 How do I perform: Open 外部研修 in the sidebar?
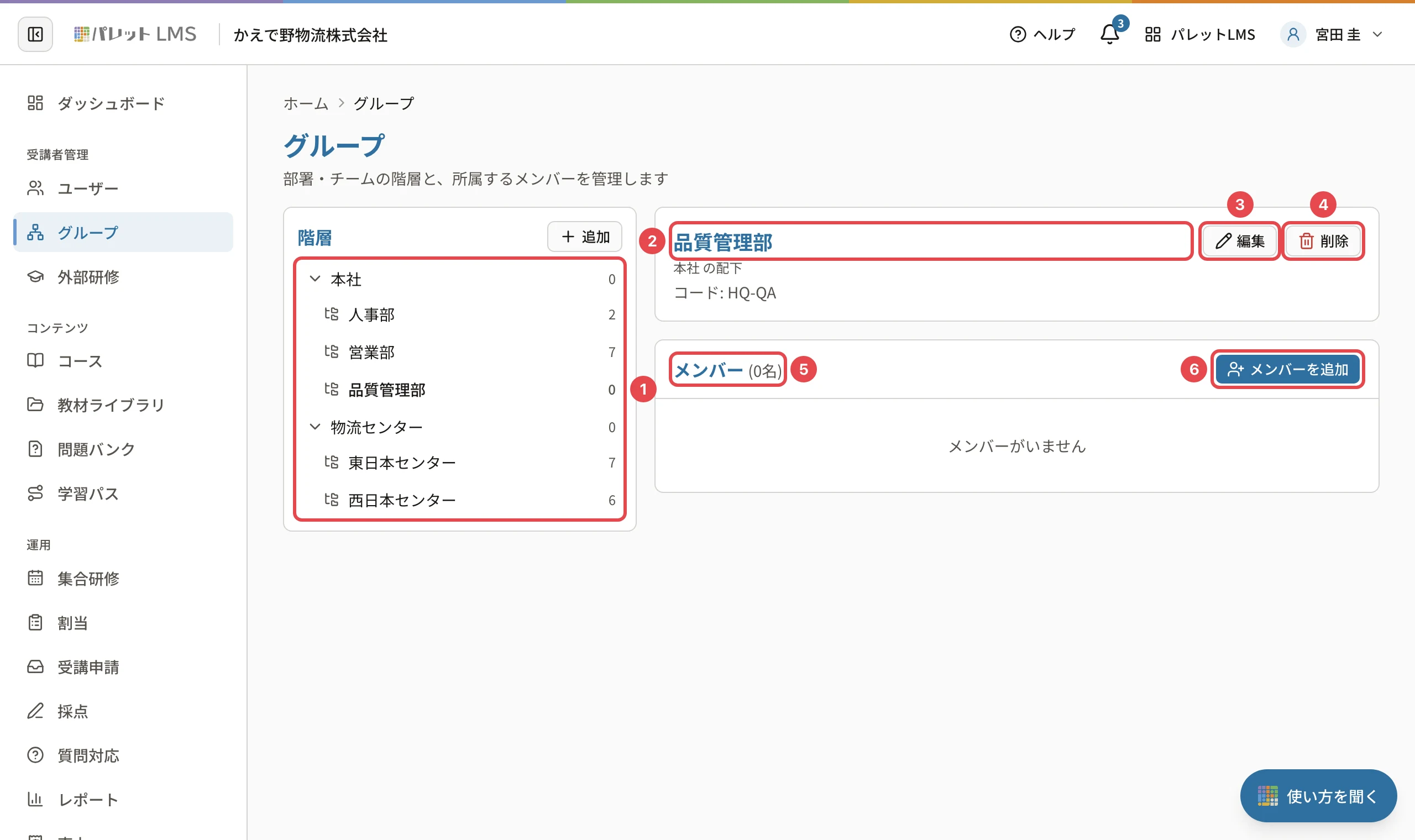123,277
